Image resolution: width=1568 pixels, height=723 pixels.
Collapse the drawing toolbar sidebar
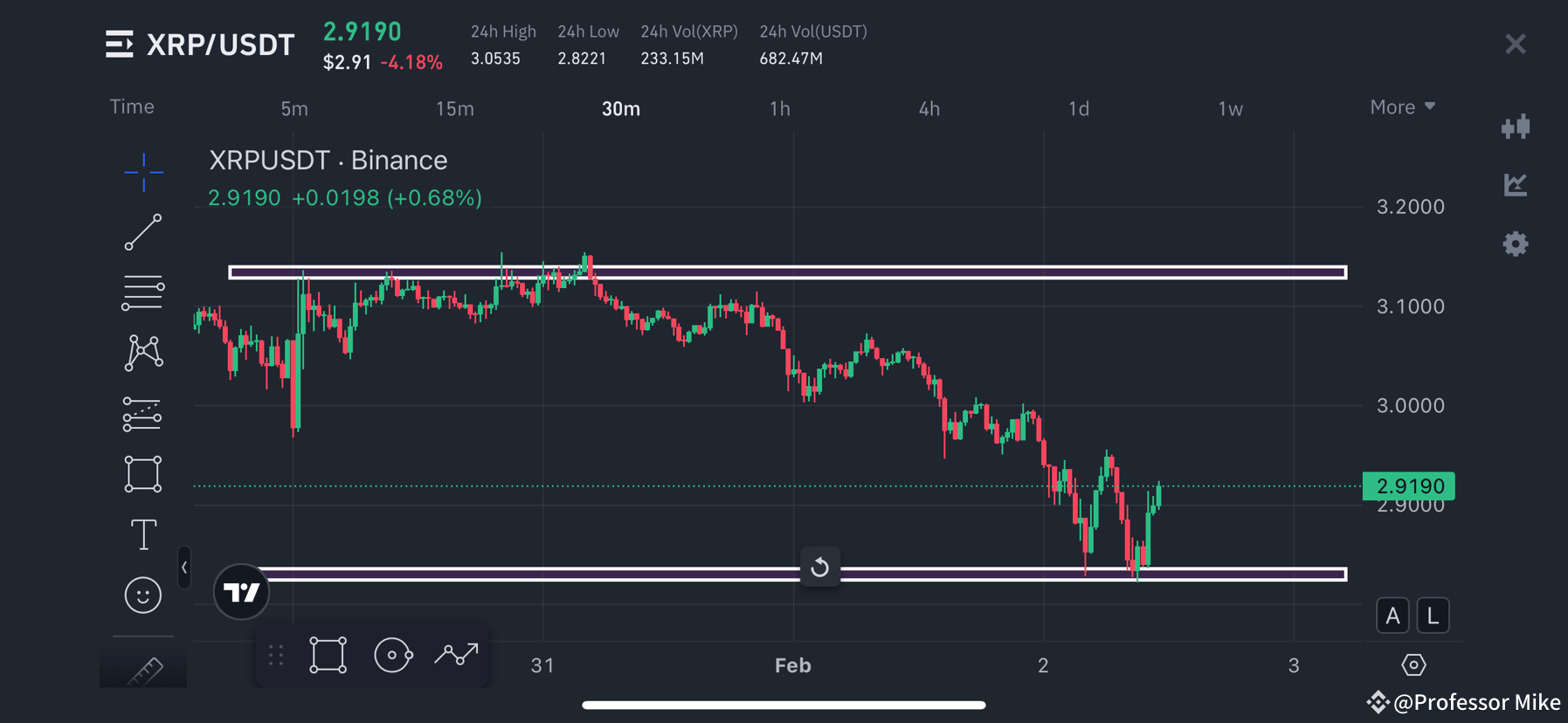(184, 568)
